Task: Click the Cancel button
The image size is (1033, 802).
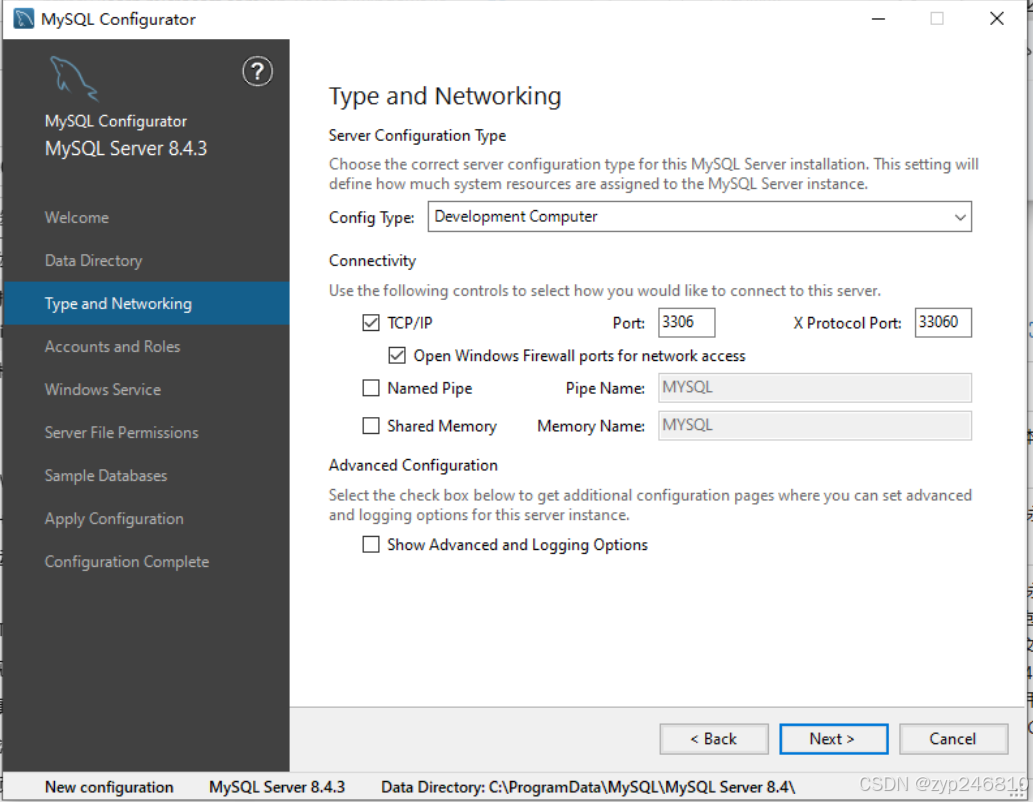Action: click(953, 739)
